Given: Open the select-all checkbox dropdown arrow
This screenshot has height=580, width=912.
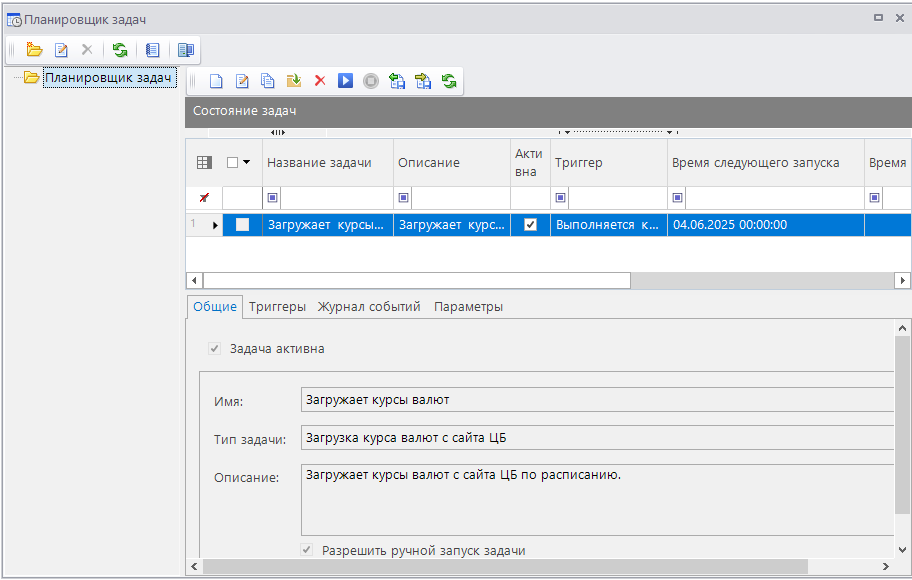Looking at the screenshot, I should click(247, 163).
